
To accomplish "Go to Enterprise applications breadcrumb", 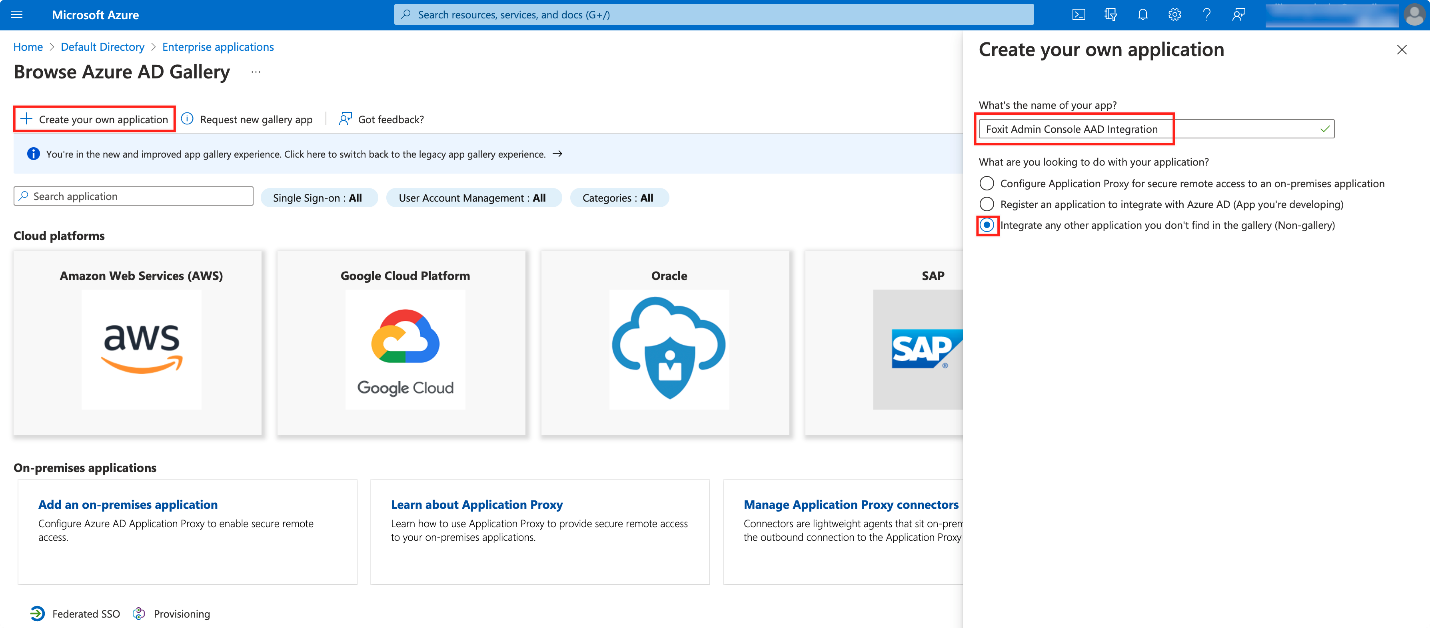I will pyautogui.click(x=218, y=46).
